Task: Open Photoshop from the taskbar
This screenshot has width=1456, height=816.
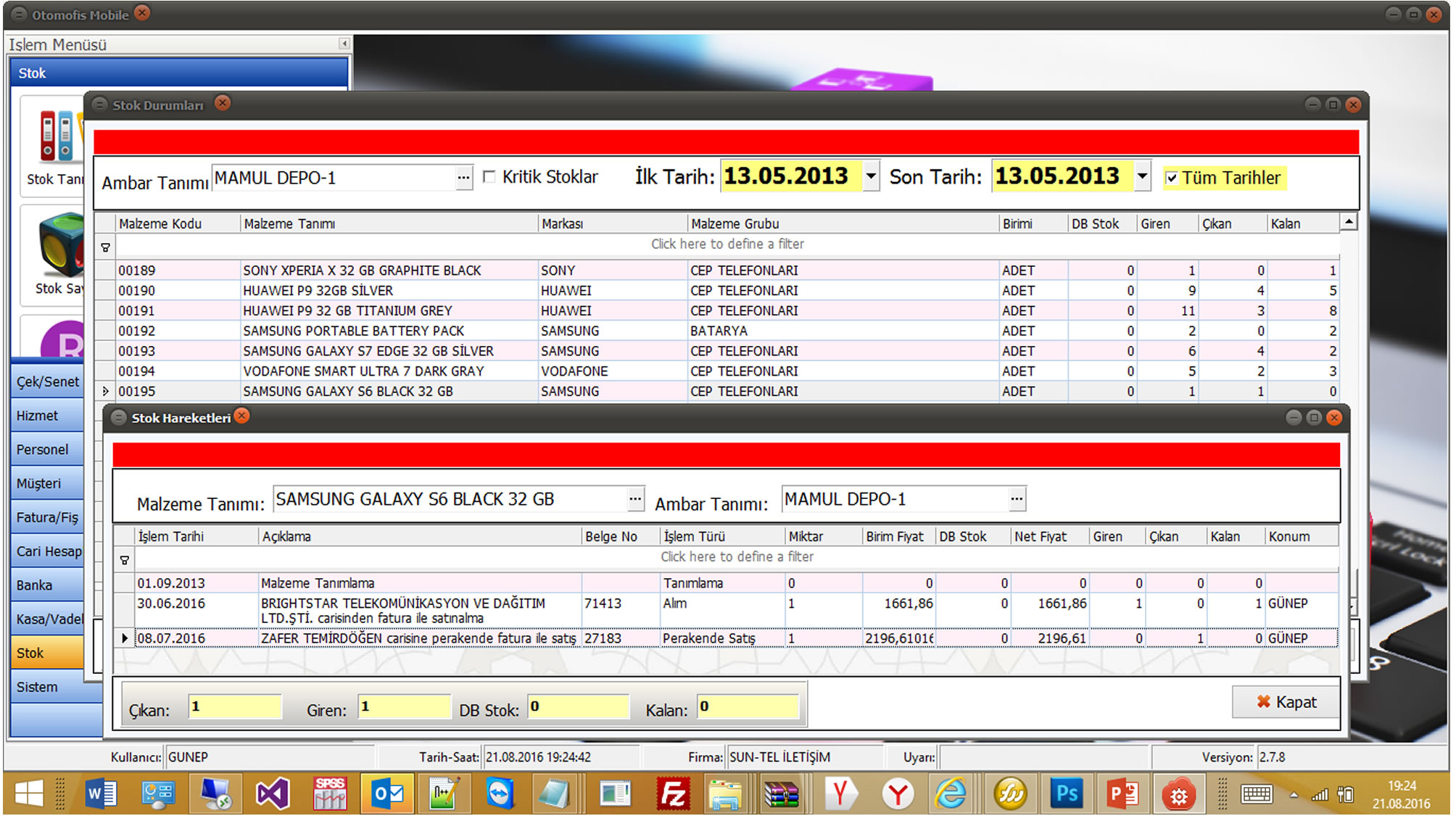Action: (1066, 794)
